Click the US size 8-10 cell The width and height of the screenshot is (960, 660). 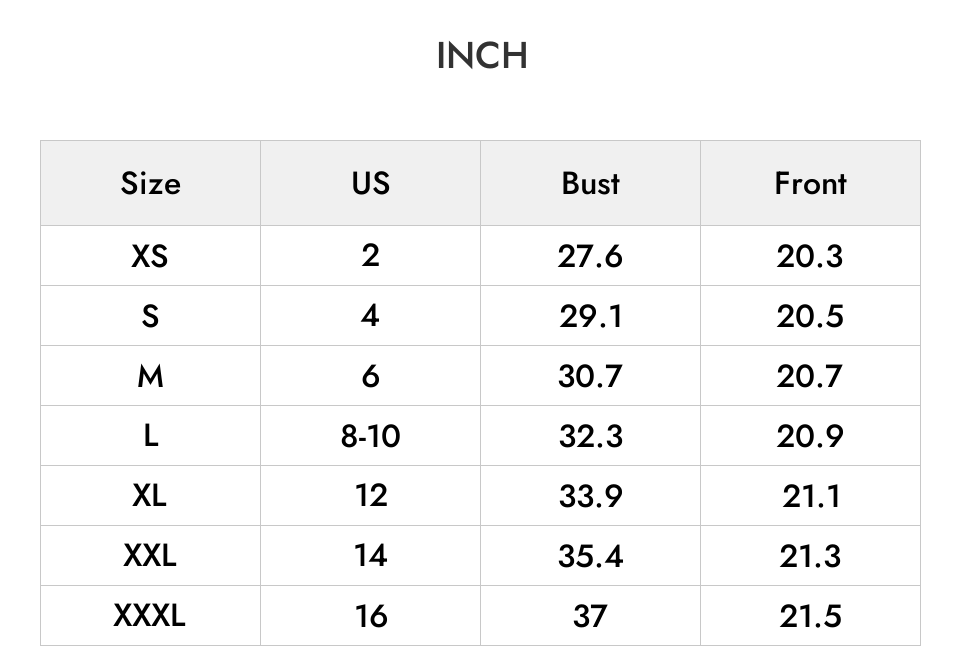(370, 436)
